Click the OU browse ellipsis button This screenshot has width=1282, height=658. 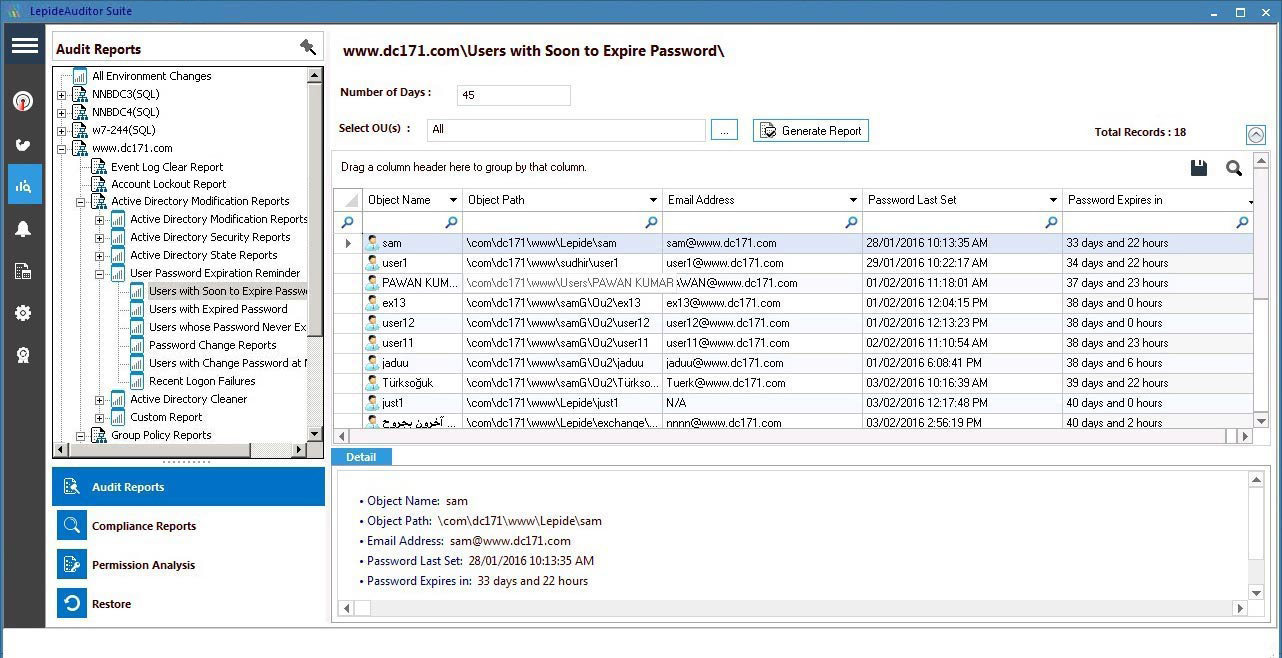724,130
